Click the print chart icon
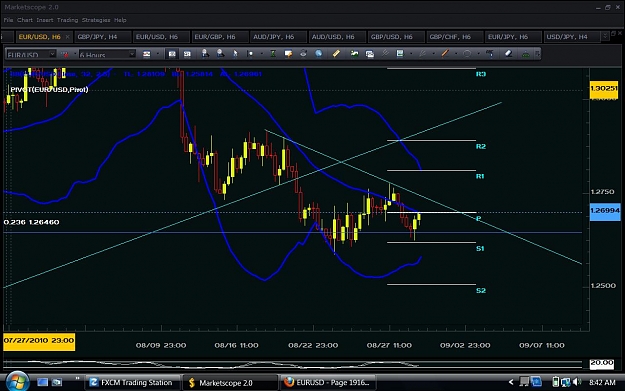625x391 pixels. [x=303, y=53]
